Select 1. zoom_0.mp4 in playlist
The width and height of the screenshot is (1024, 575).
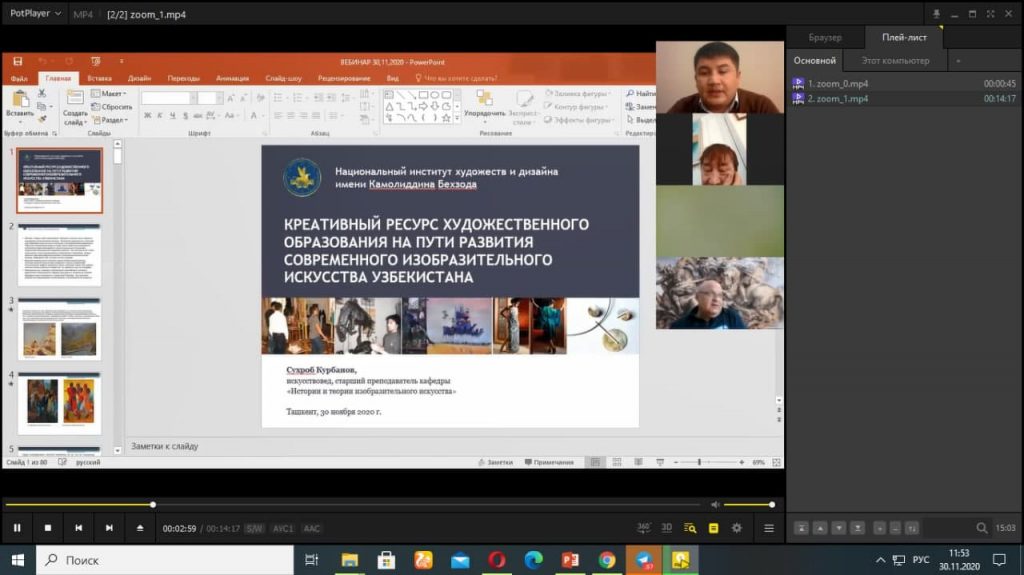[837, 83]
